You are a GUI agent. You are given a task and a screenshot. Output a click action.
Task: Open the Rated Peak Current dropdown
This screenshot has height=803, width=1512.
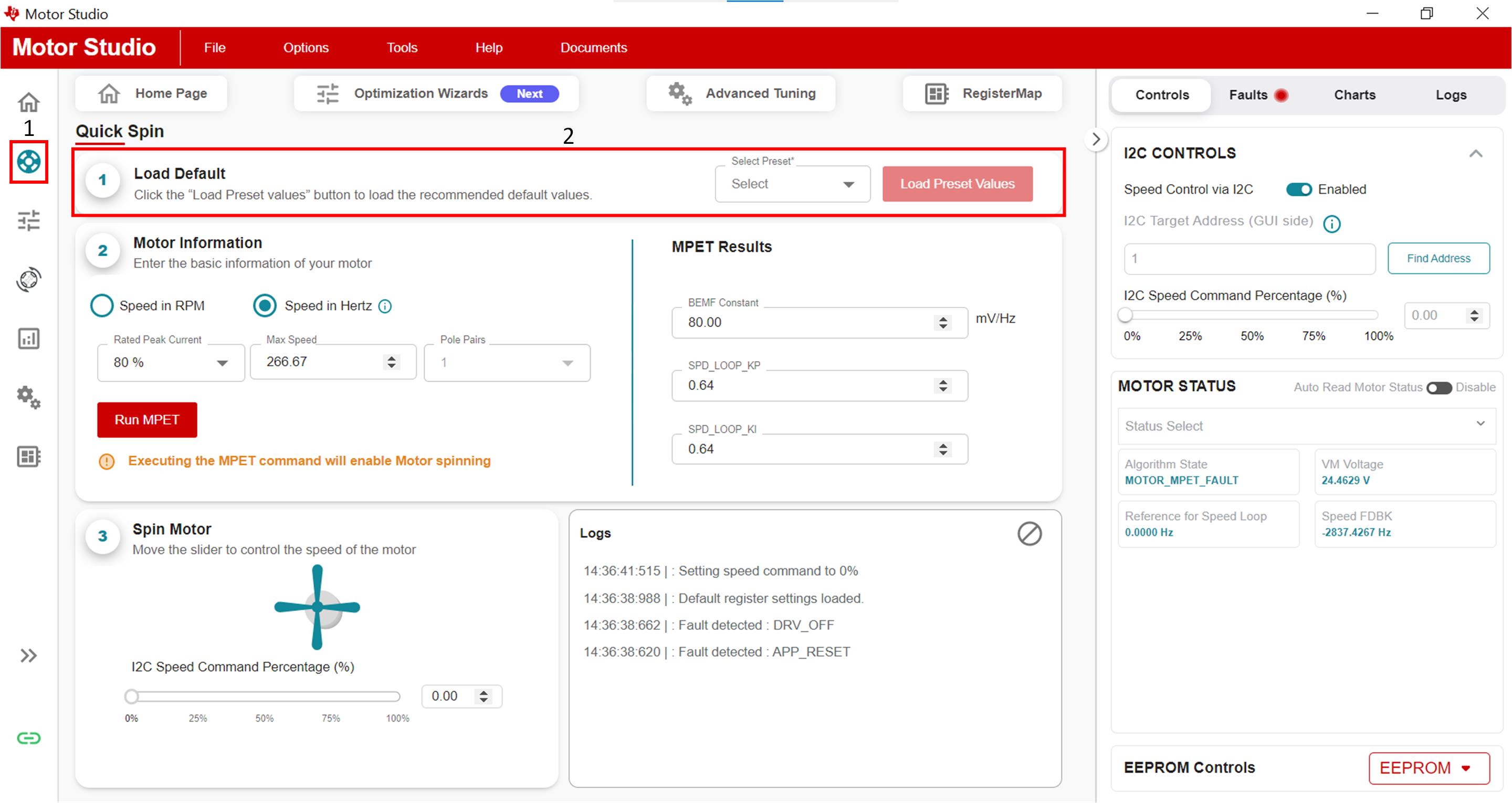point(171,363)
